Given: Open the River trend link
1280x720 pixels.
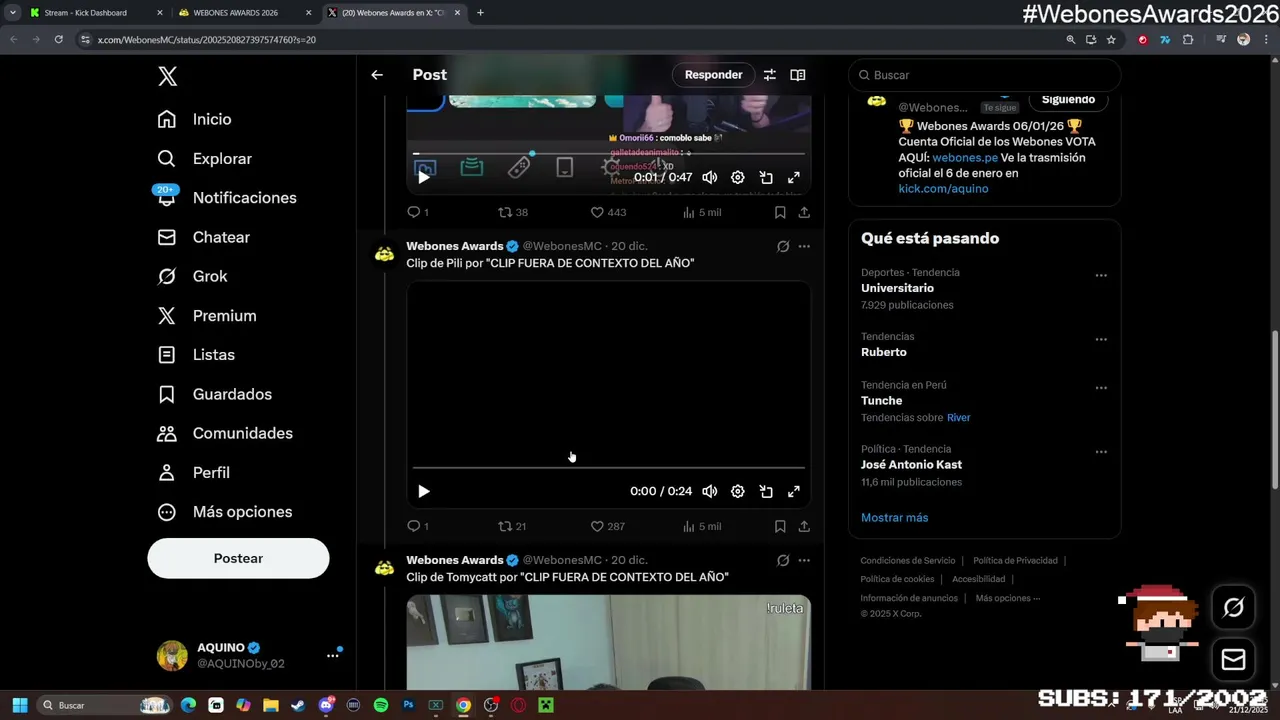Looking at the screenshot, I should click(958, 417).
